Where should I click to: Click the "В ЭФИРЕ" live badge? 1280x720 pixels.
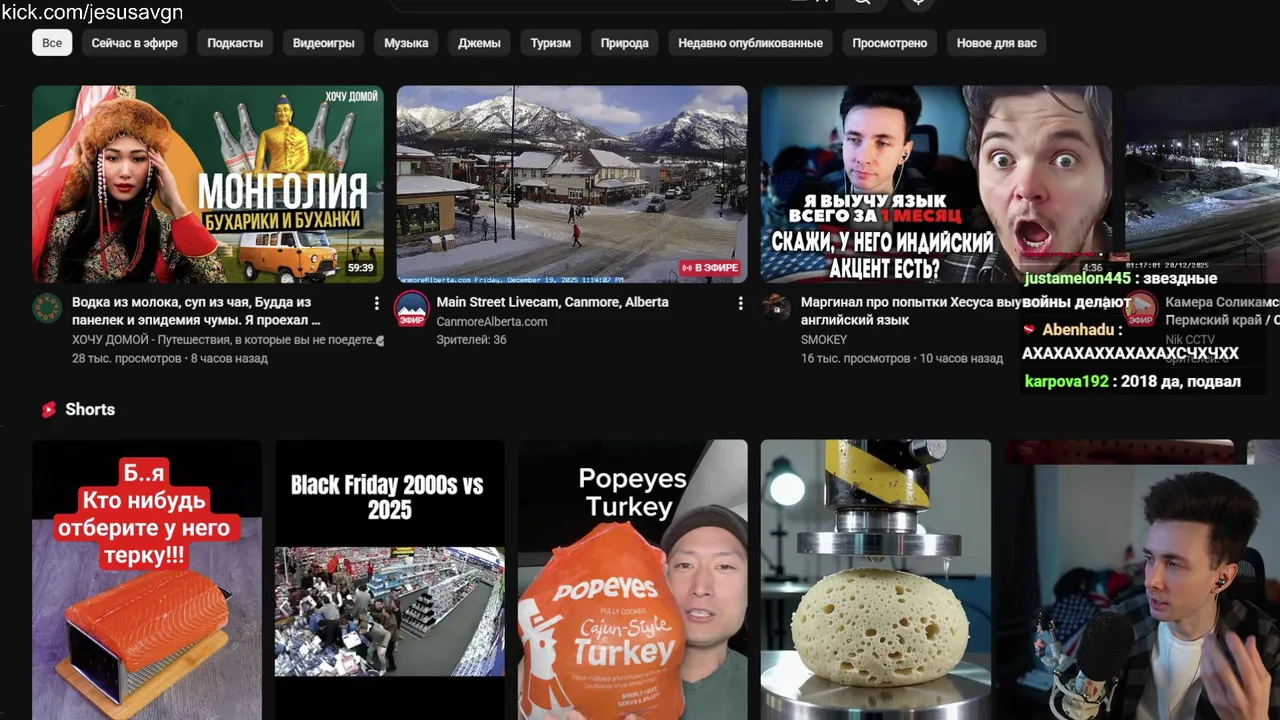click(x=710, y=268)
